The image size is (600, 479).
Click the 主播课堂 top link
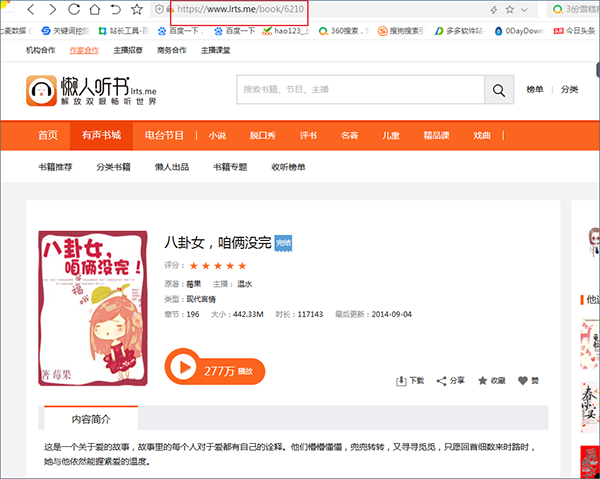click(x=215, y=50)
